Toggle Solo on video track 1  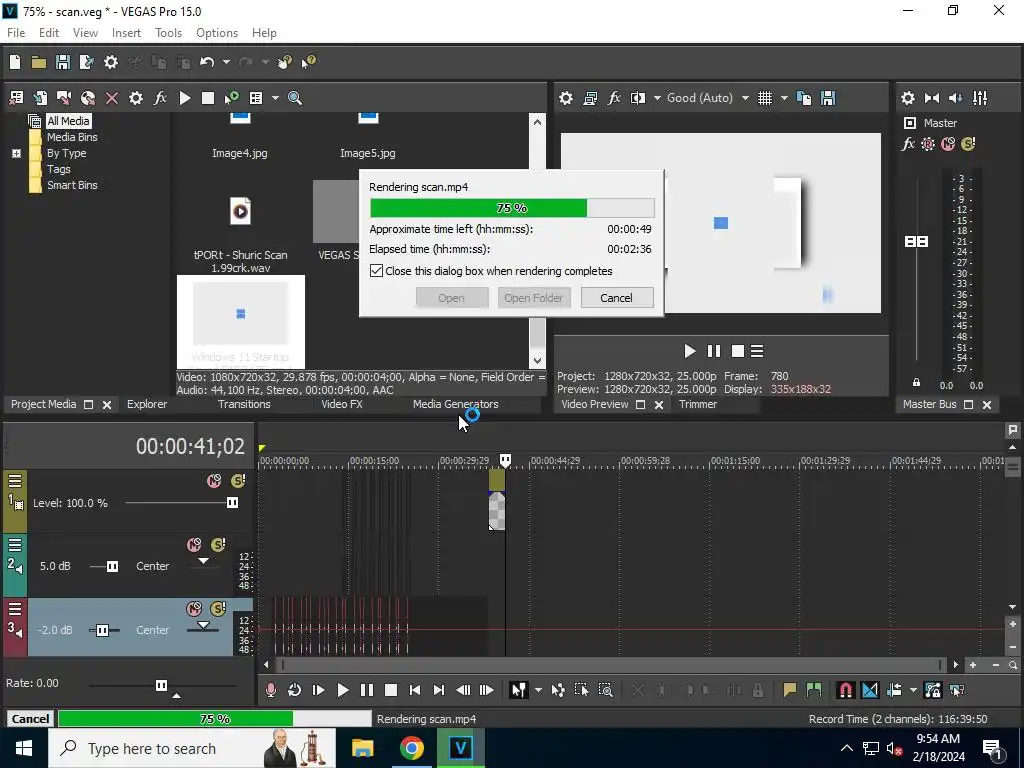238,481
